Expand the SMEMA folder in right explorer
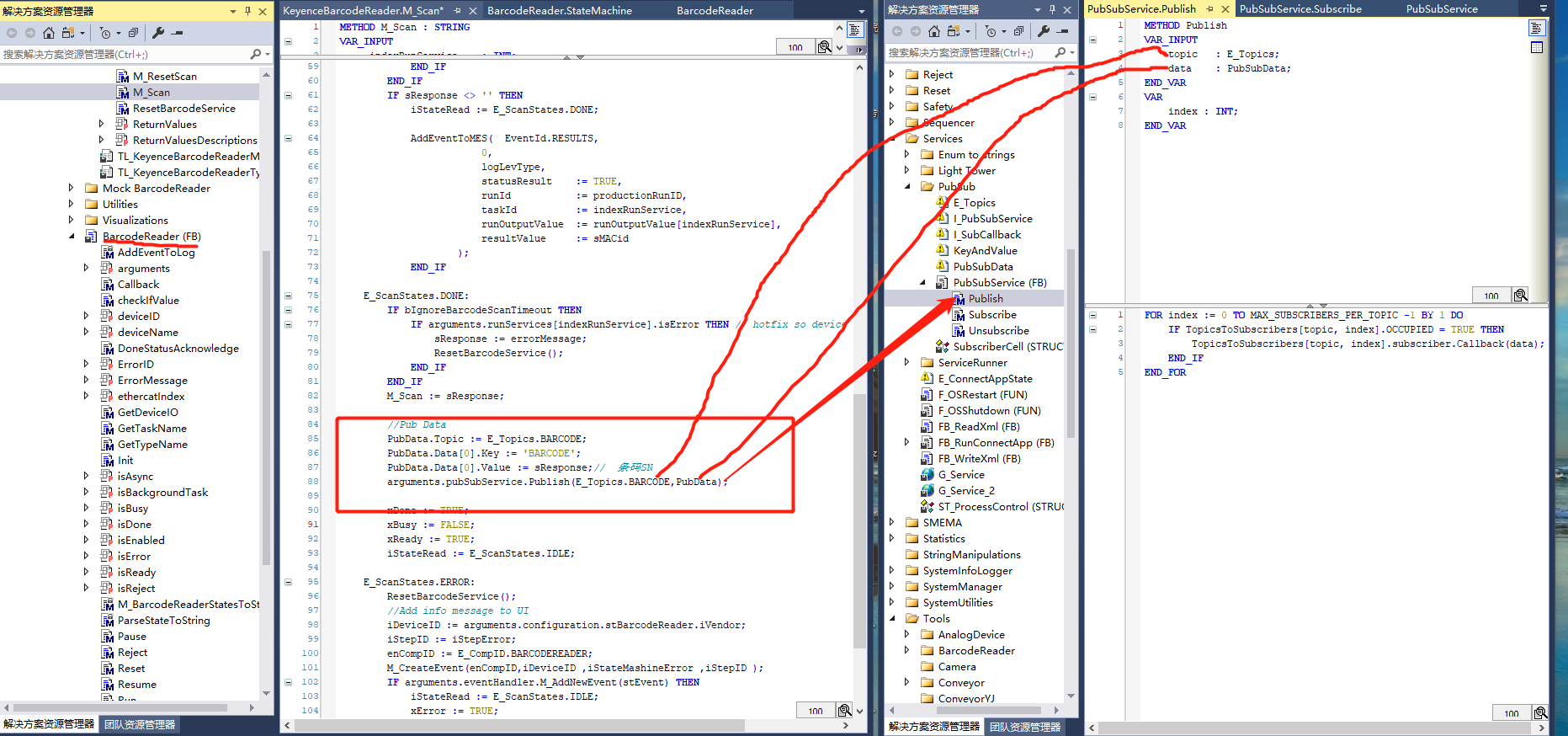The width and height of the screenshot is (1568, 736). [892, 523]
